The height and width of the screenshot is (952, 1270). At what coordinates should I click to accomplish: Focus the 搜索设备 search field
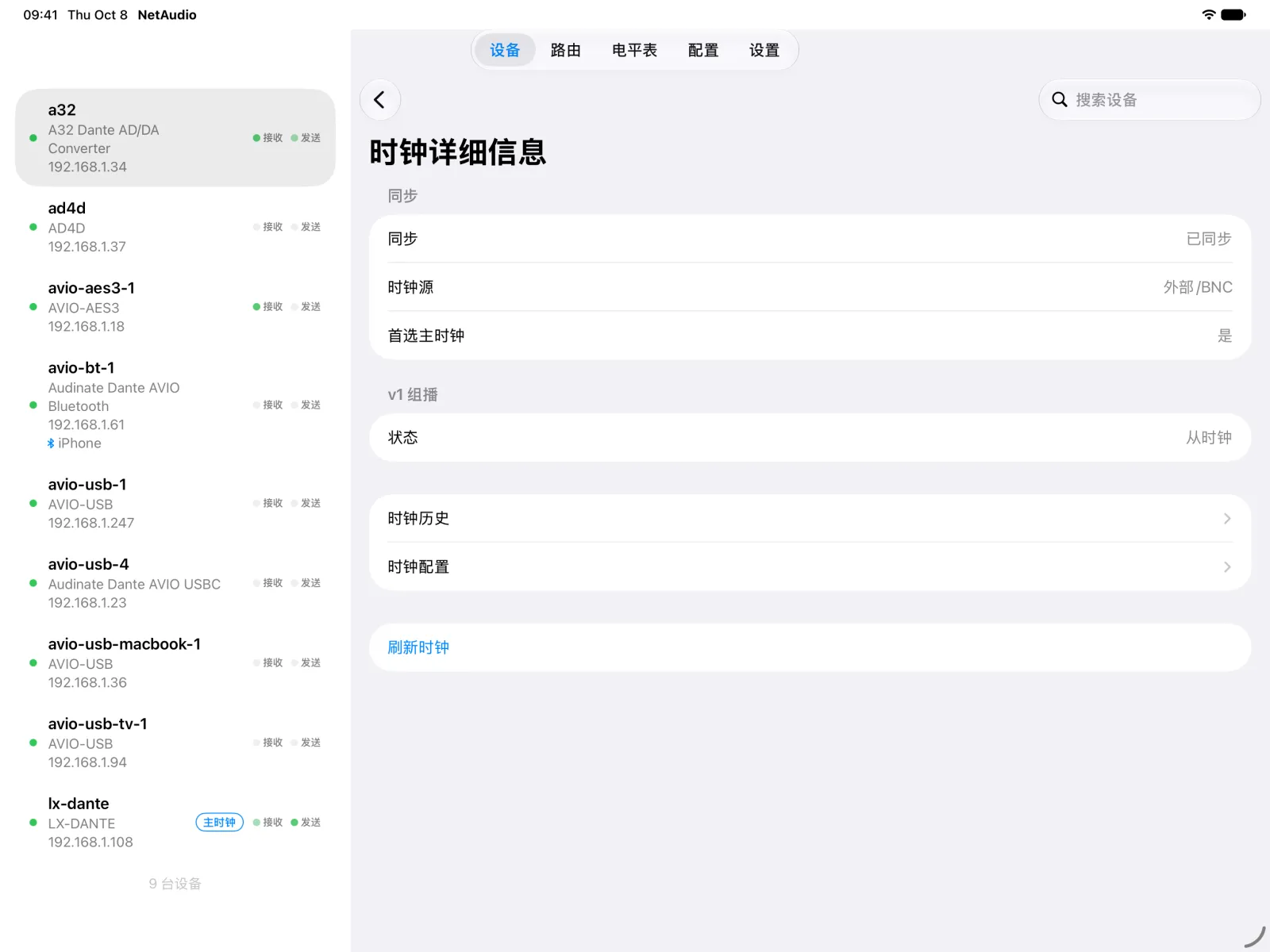click(x=1149, y=100)
